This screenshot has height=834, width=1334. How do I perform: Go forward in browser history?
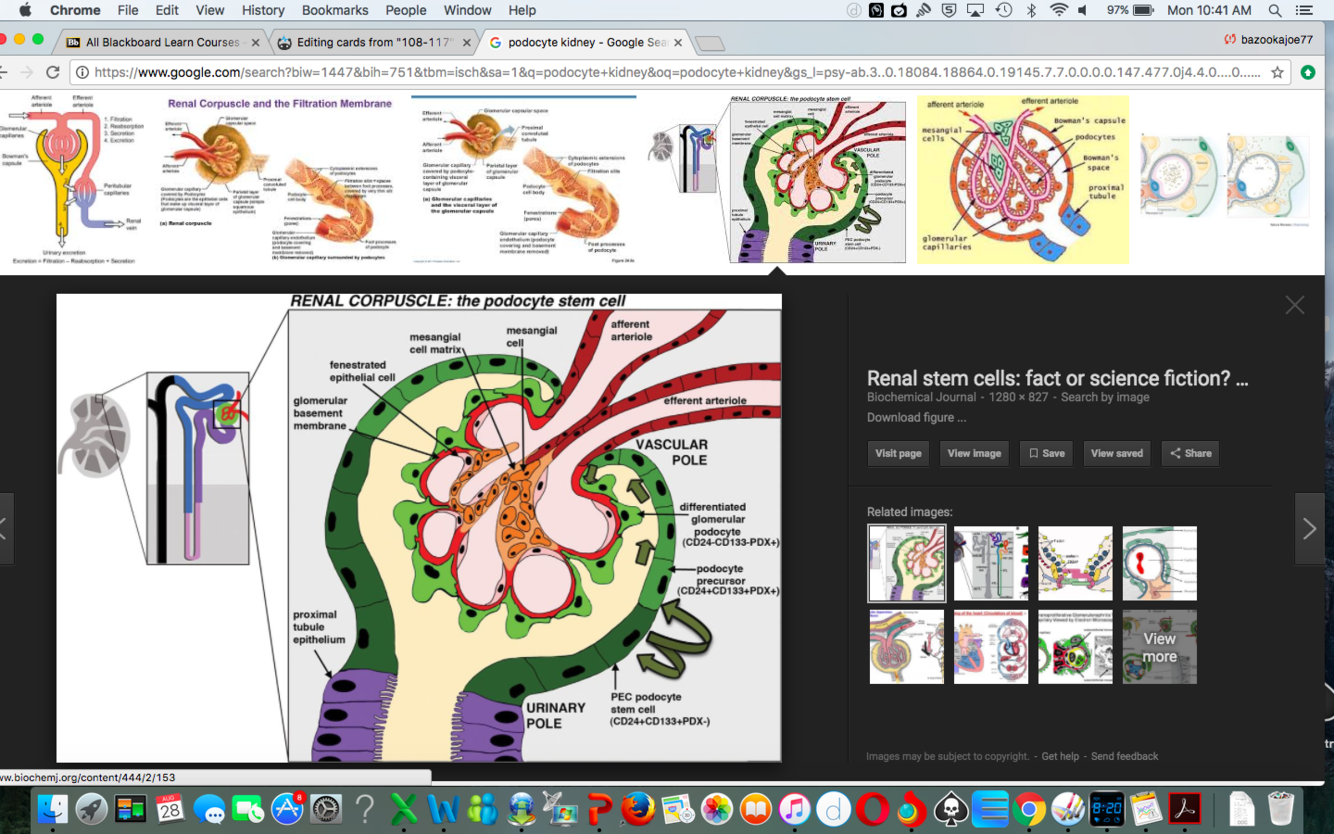26,72
